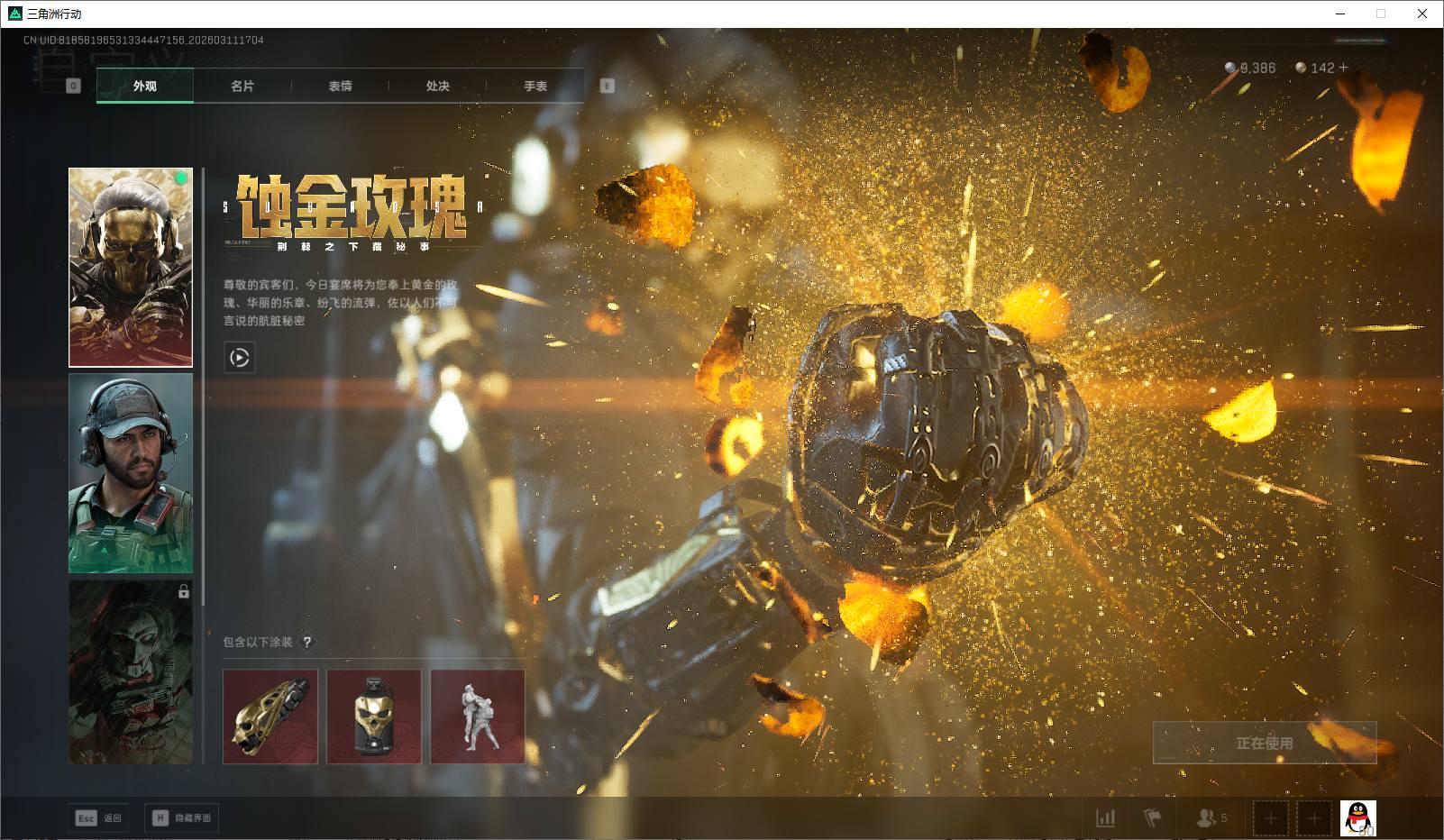The image size is (1444, 840).
Task: View the execution animation item
Action: (478, 717)
